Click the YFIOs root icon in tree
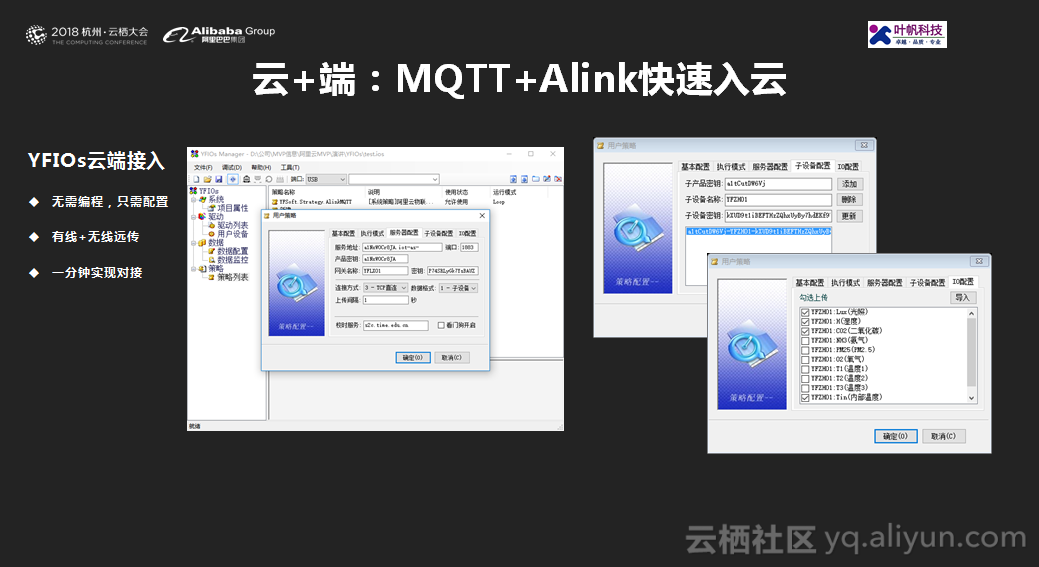The image size is (1039, 567). point(193,191)
